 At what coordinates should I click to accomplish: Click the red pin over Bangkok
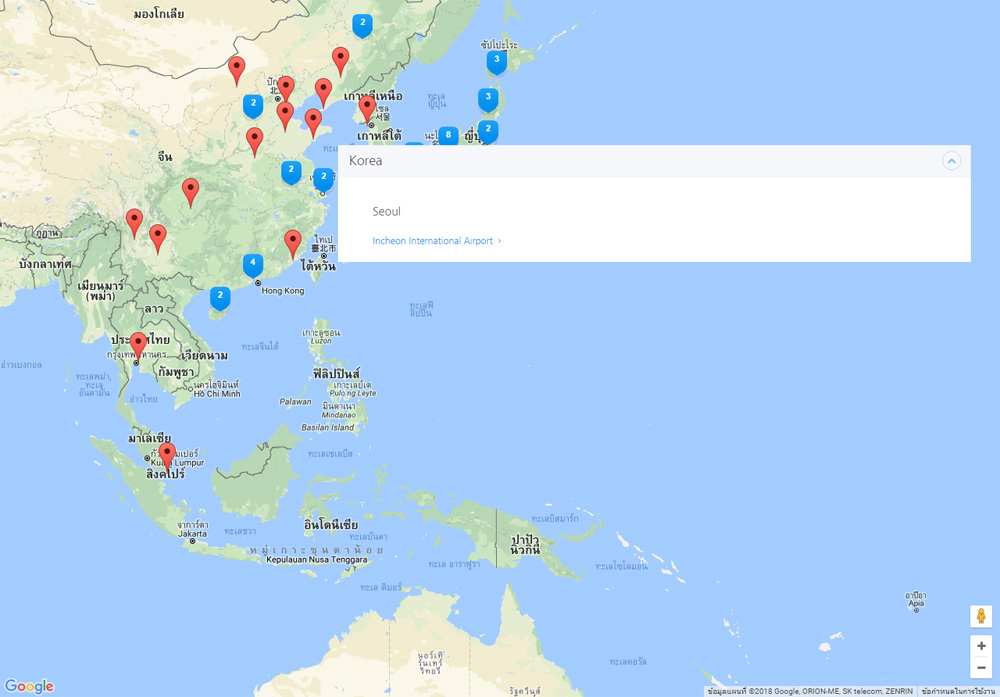click(139, 346)
